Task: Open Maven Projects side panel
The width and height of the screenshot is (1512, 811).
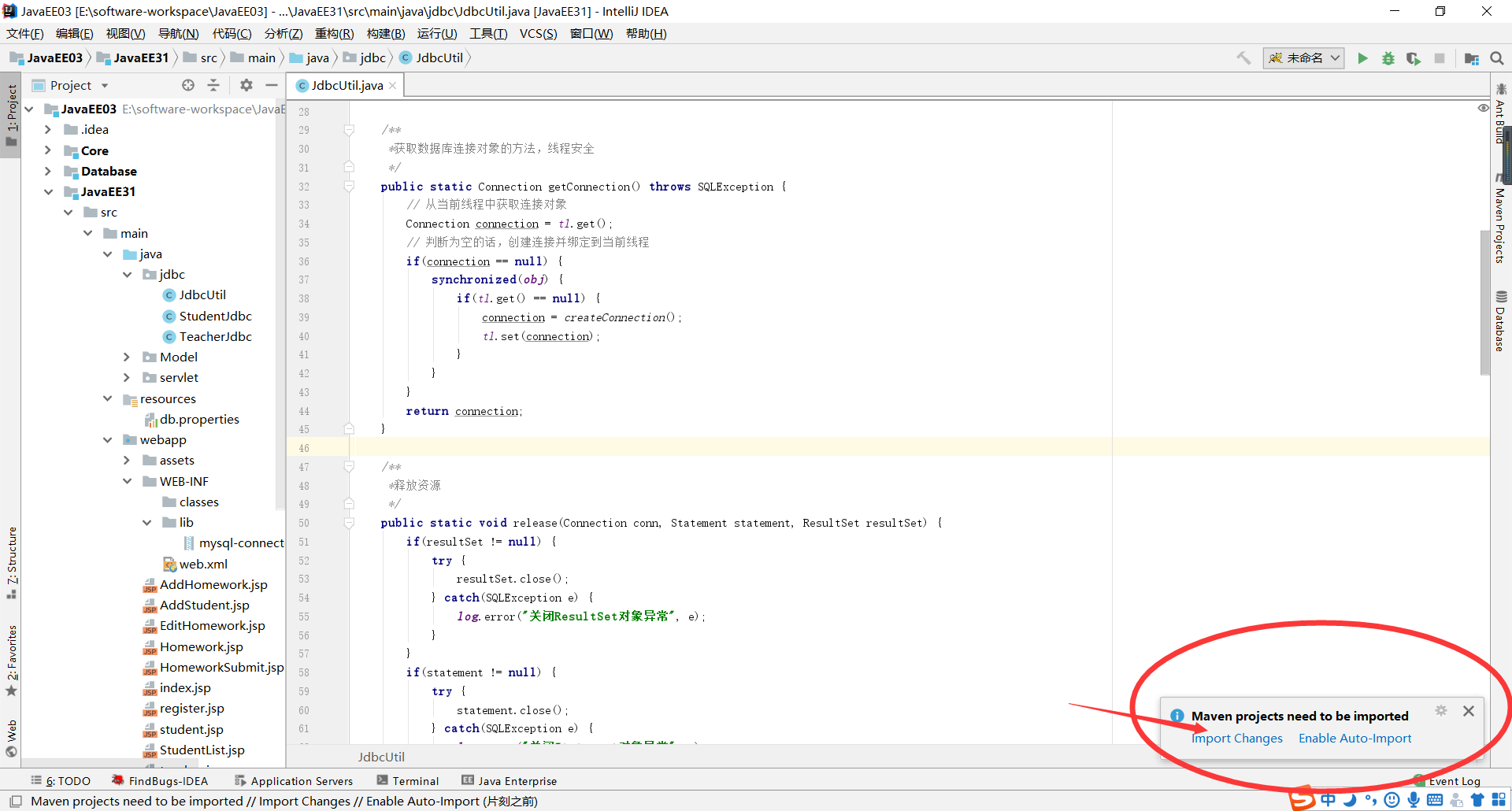Action: 1501,218
